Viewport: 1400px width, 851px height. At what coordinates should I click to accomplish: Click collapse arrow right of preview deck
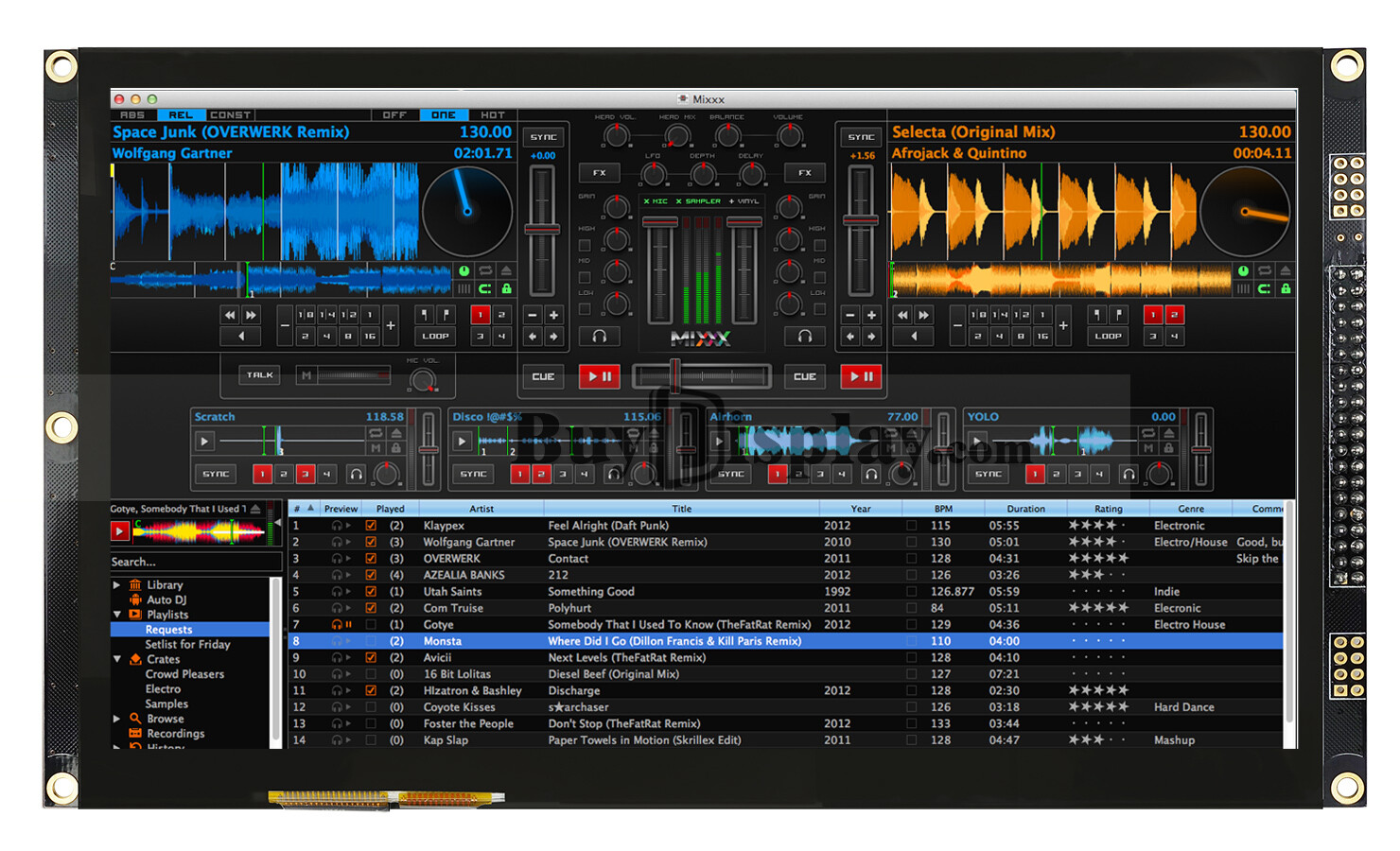point(277,522)
